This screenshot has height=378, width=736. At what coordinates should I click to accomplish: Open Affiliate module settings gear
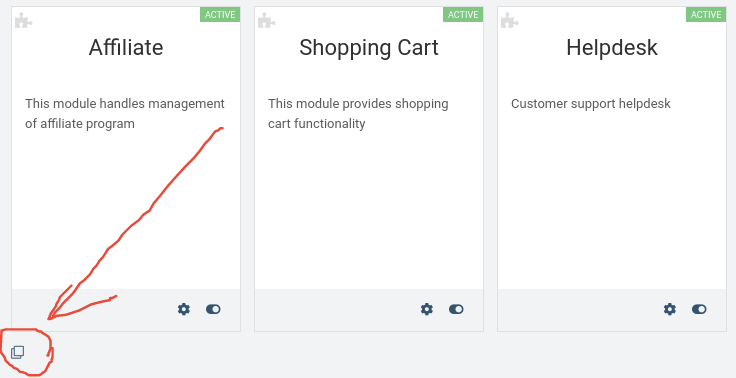pyautogui.click(x=184, y=309)
